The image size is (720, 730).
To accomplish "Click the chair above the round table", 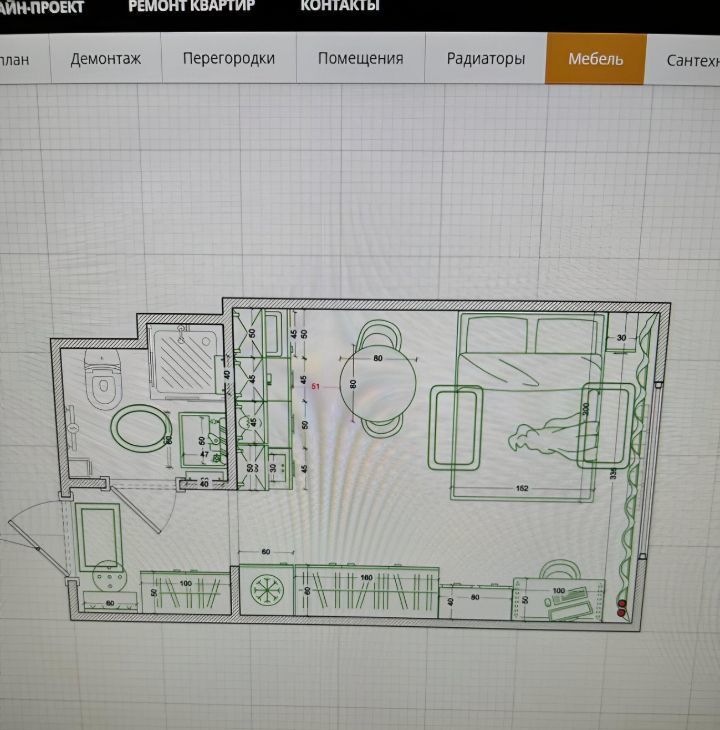I will tap(378, 333).
